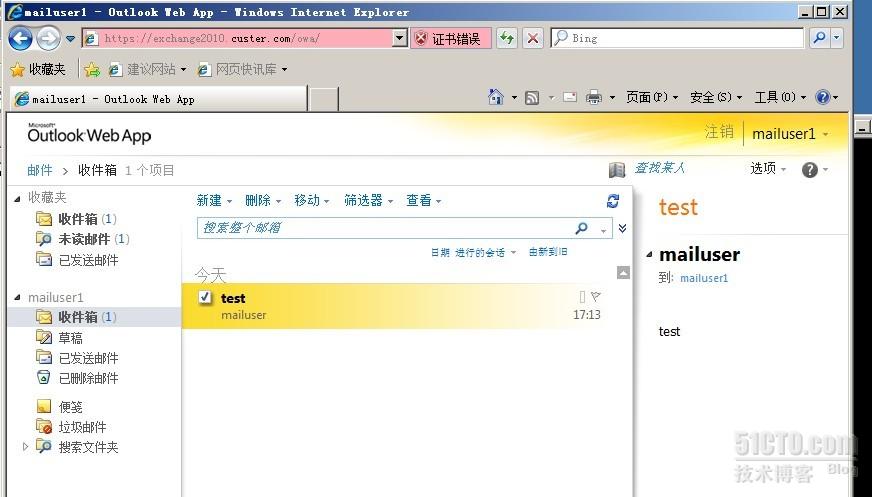
Task: Collapse the mailuser1 mailbox tree
Action: [x=17, y=297]
